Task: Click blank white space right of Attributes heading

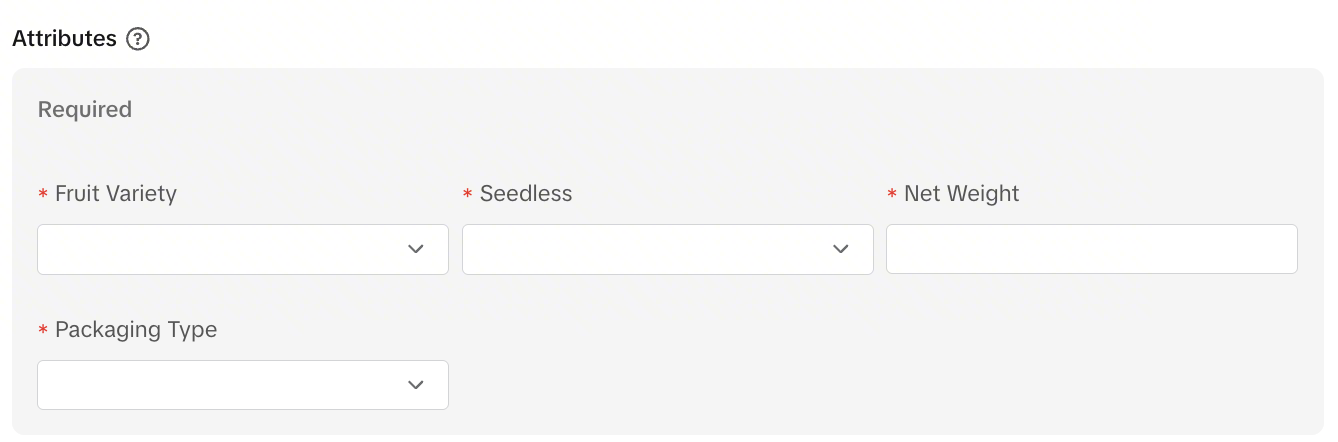Action: [700, 39]
